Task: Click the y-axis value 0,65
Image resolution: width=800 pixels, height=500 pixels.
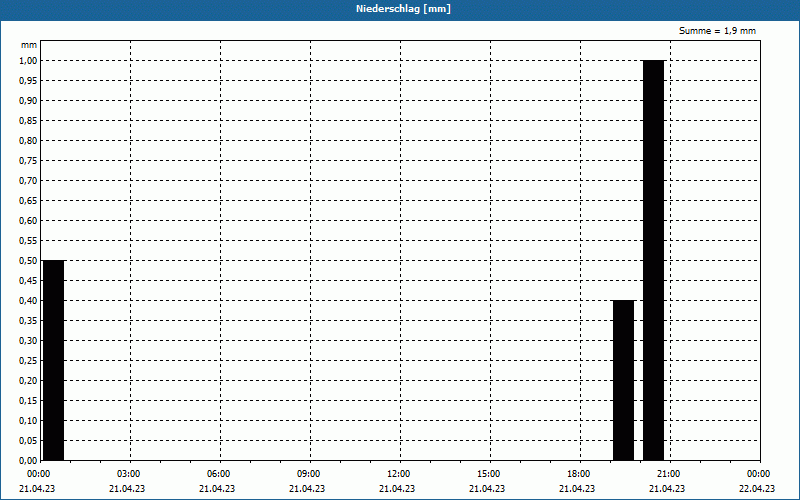Action: [28, 201]
